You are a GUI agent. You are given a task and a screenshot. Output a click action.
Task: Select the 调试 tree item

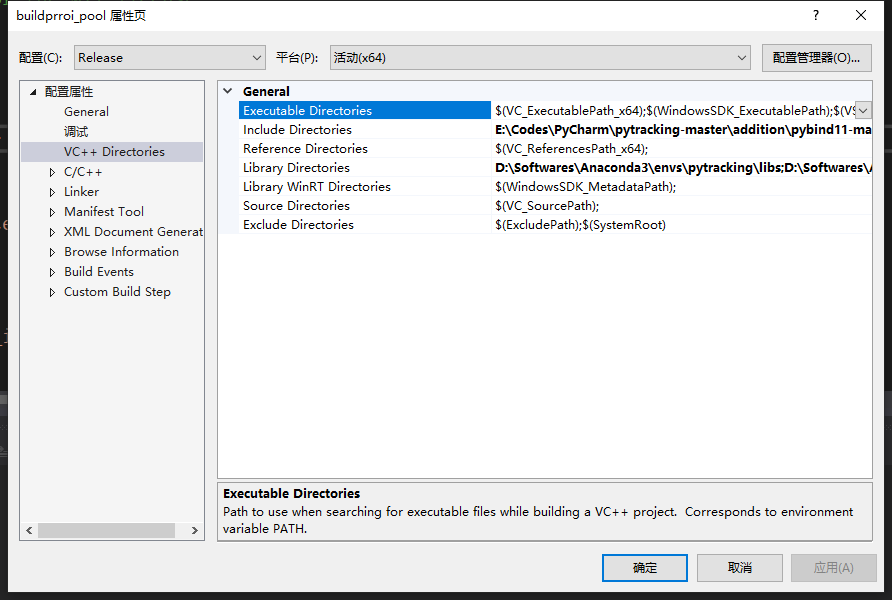(75, 131)
